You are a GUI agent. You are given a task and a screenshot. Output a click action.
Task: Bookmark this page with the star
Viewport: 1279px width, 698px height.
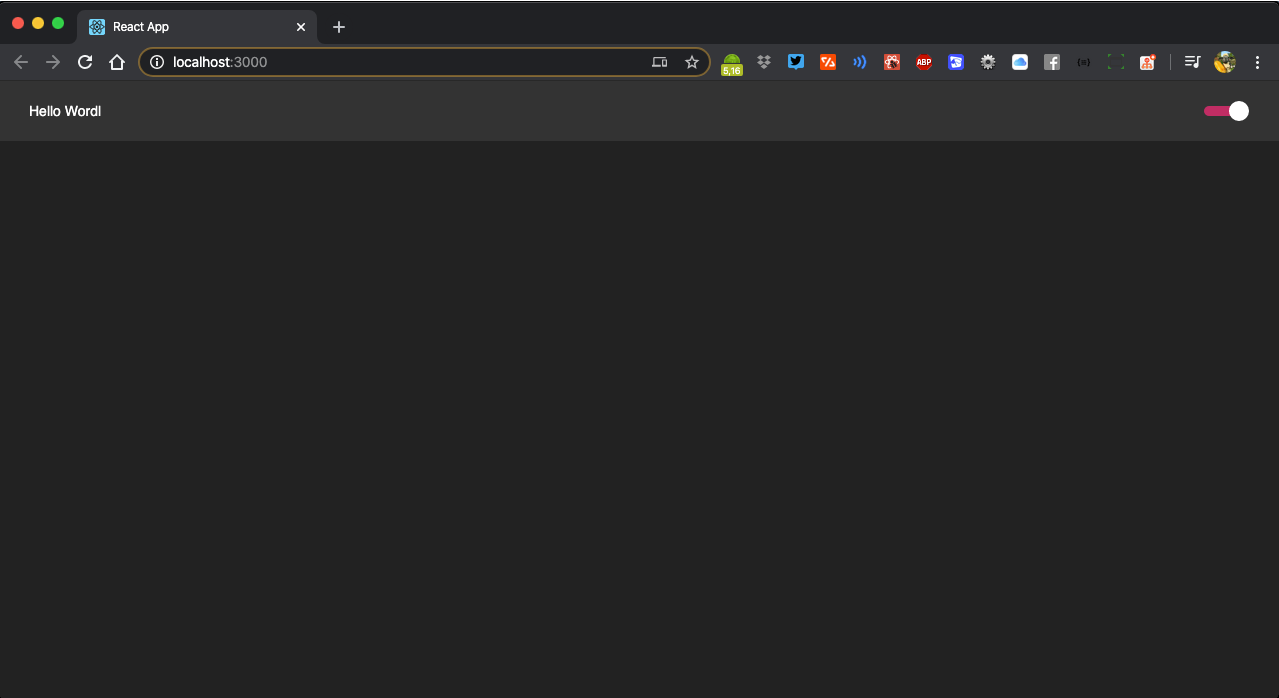coord(691,62)
